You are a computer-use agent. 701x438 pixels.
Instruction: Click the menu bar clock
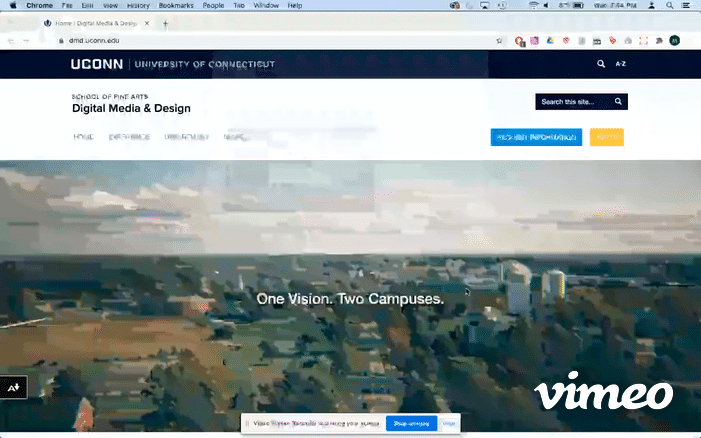click(x=615, y=5)
